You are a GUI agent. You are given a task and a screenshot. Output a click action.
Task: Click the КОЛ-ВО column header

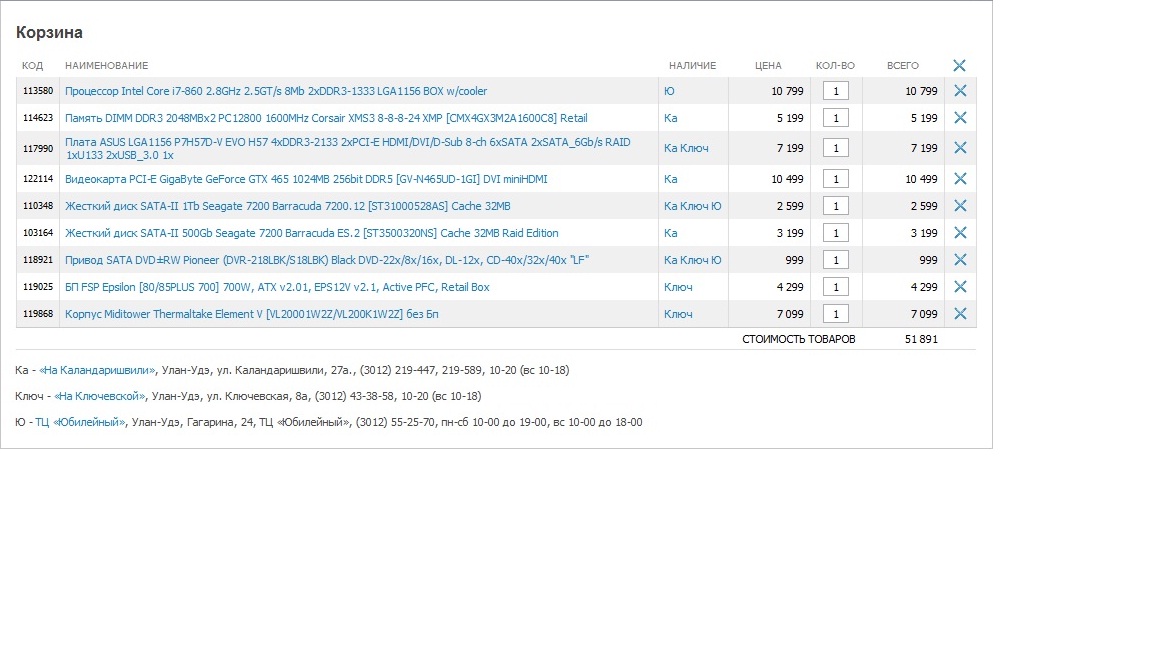pos(835,65)
